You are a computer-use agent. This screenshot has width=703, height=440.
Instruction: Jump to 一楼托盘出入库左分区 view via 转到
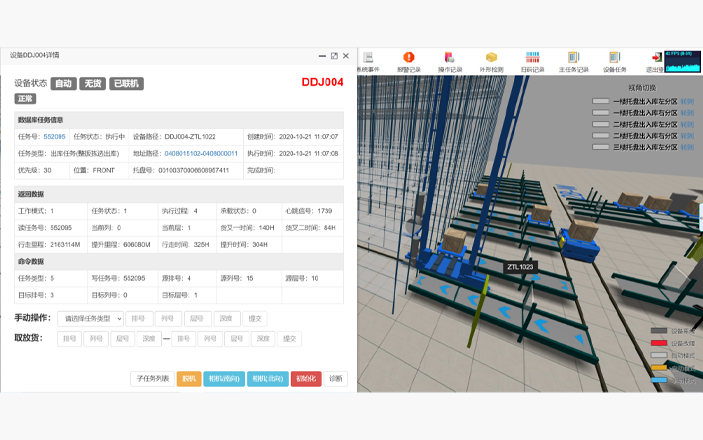(x=686, y=101)
